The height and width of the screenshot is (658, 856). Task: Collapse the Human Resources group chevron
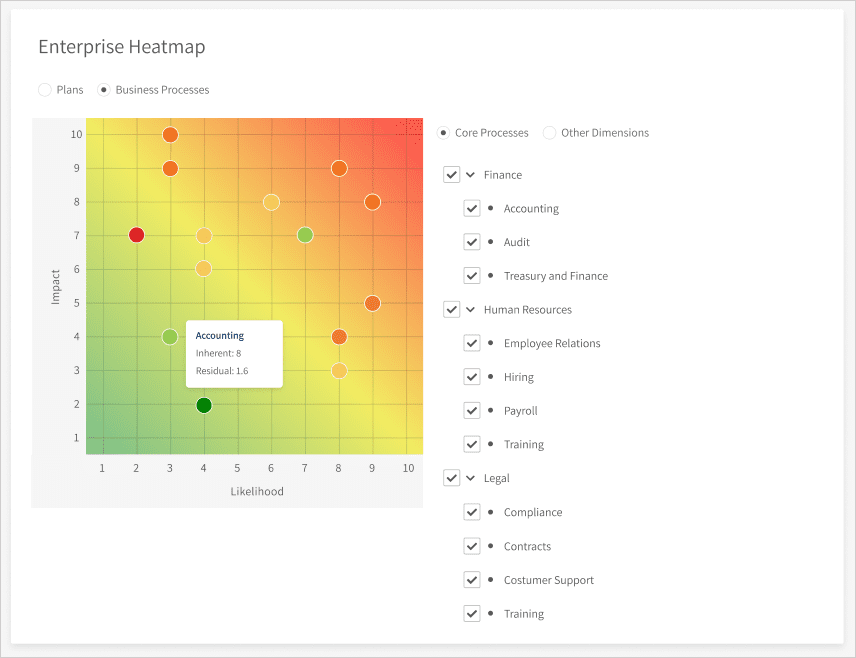point(471,309)
